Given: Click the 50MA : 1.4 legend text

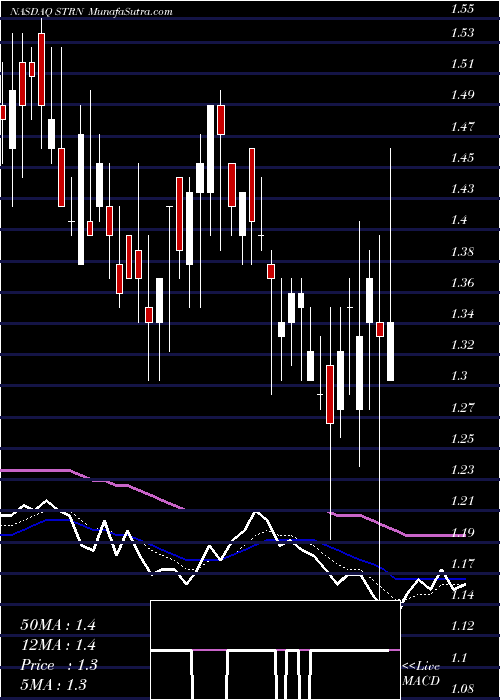Looking at the screenshot, I should pos(58,625).
